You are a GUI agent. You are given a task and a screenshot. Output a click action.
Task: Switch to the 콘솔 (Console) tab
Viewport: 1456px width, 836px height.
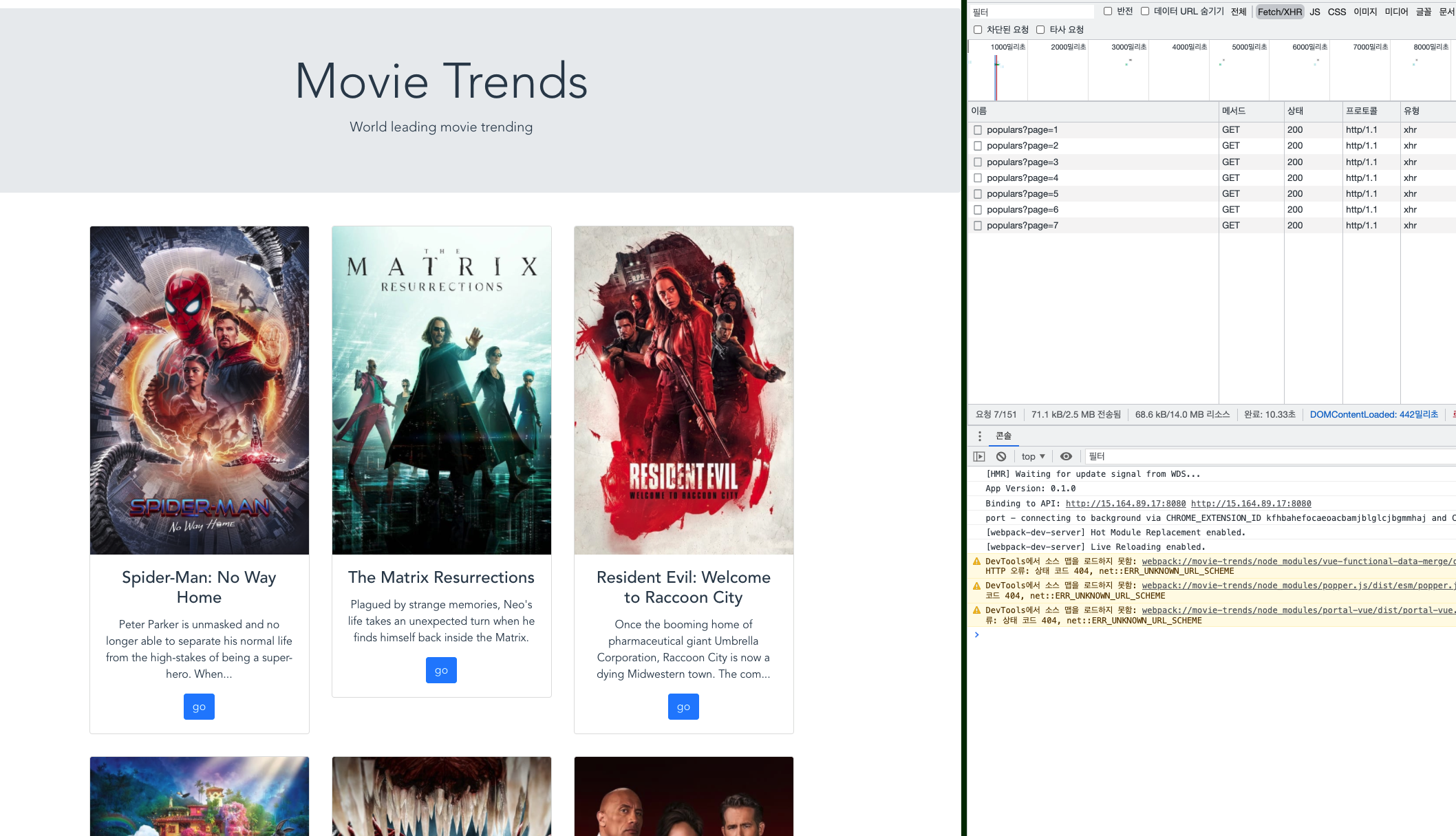(x=1003, y=436)
